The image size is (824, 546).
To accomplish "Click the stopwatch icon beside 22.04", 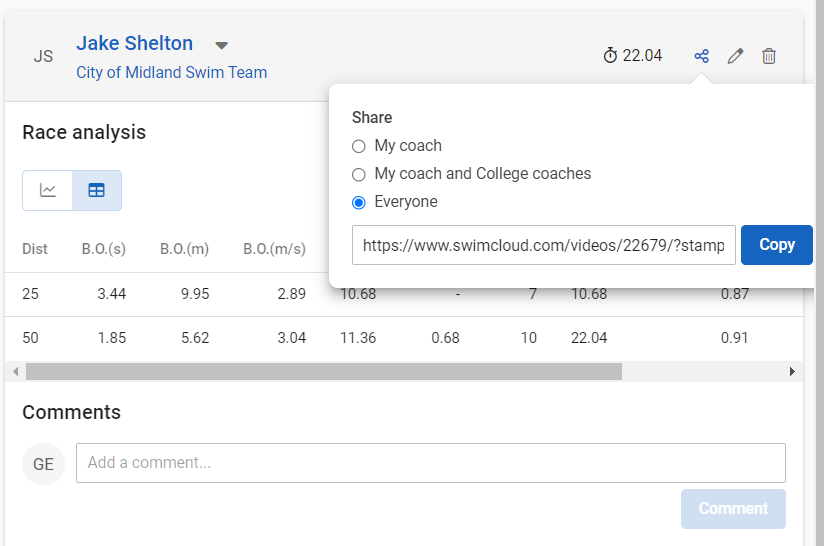I will [x=610, y=55].
